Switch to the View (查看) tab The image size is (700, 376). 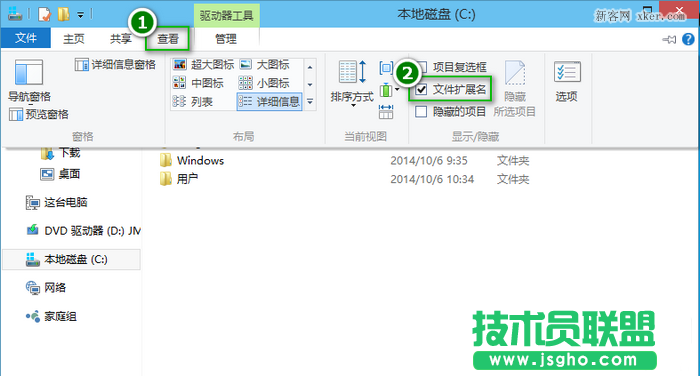168,39
